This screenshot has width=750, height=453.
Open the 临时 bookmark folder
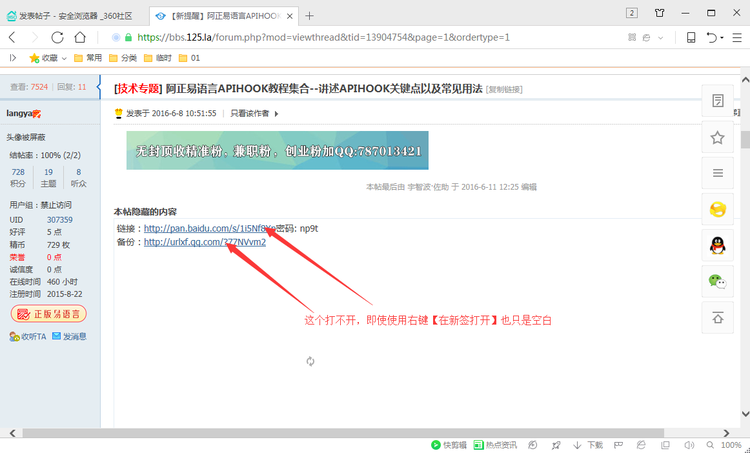157,58
